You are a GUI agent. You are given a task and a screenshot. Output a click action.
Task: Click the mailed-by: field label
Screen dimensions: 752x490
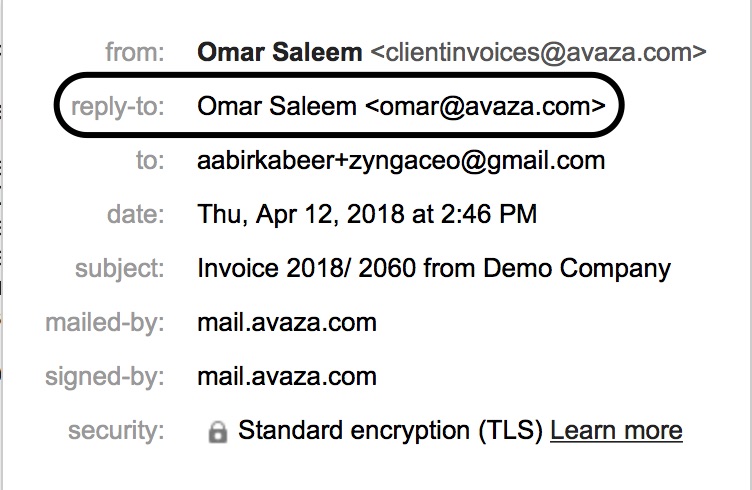click(105, 323)
